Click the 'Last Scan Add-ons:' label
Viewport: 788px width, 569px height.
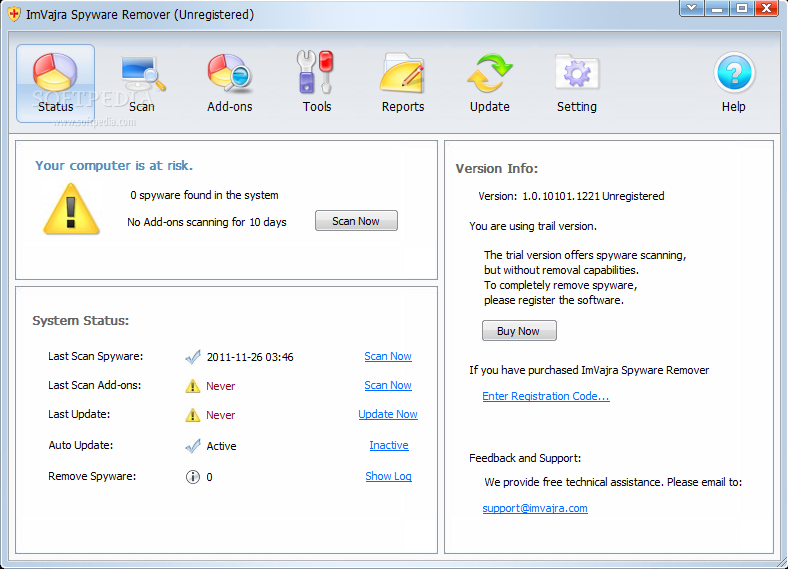tap(94, 386)
